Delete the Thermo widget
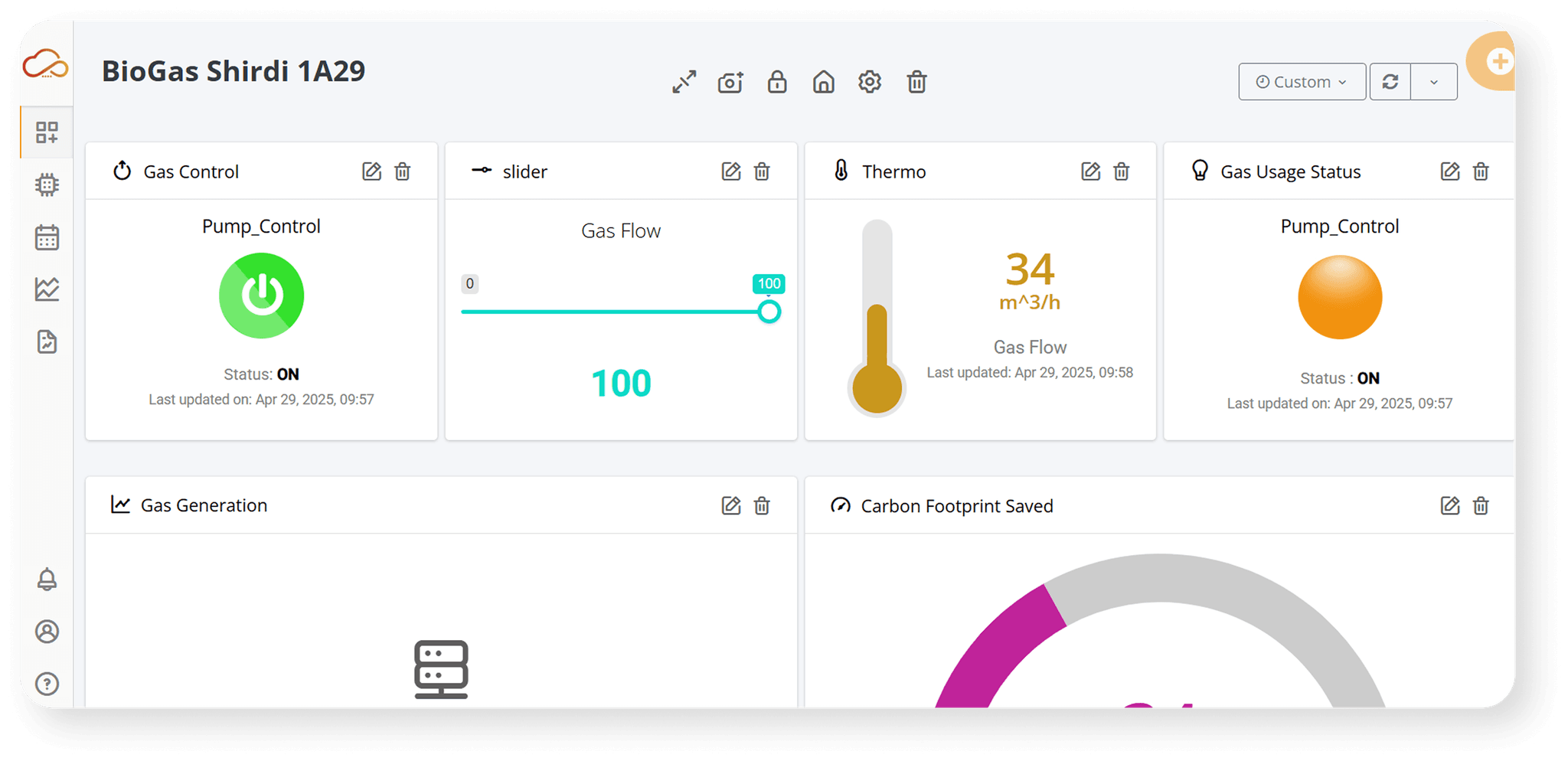This screenshot has height=761, width=1568. click(1122, 171)
